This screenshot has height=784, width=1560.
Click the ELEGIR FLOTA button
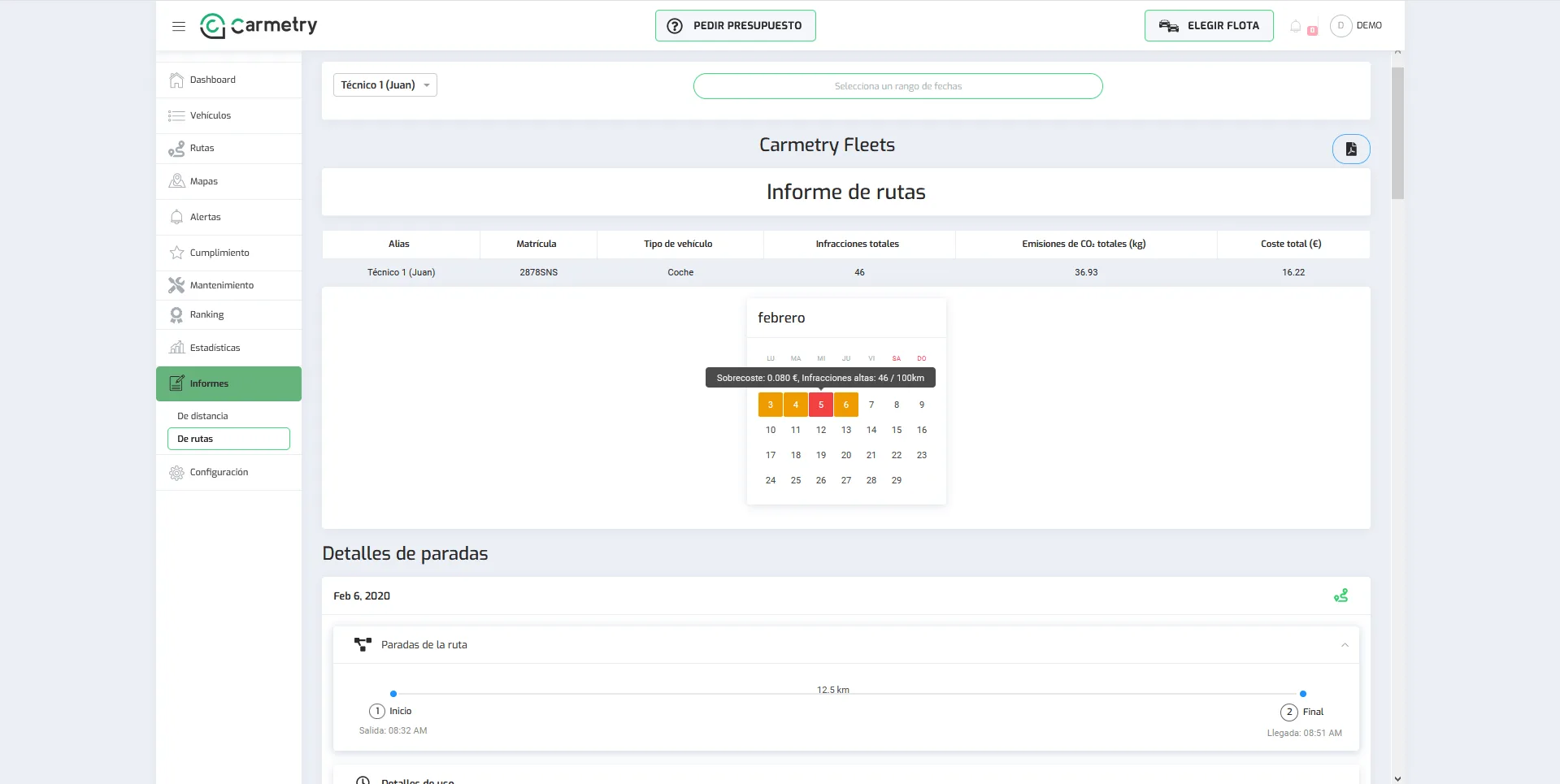tap(1209, 26)
